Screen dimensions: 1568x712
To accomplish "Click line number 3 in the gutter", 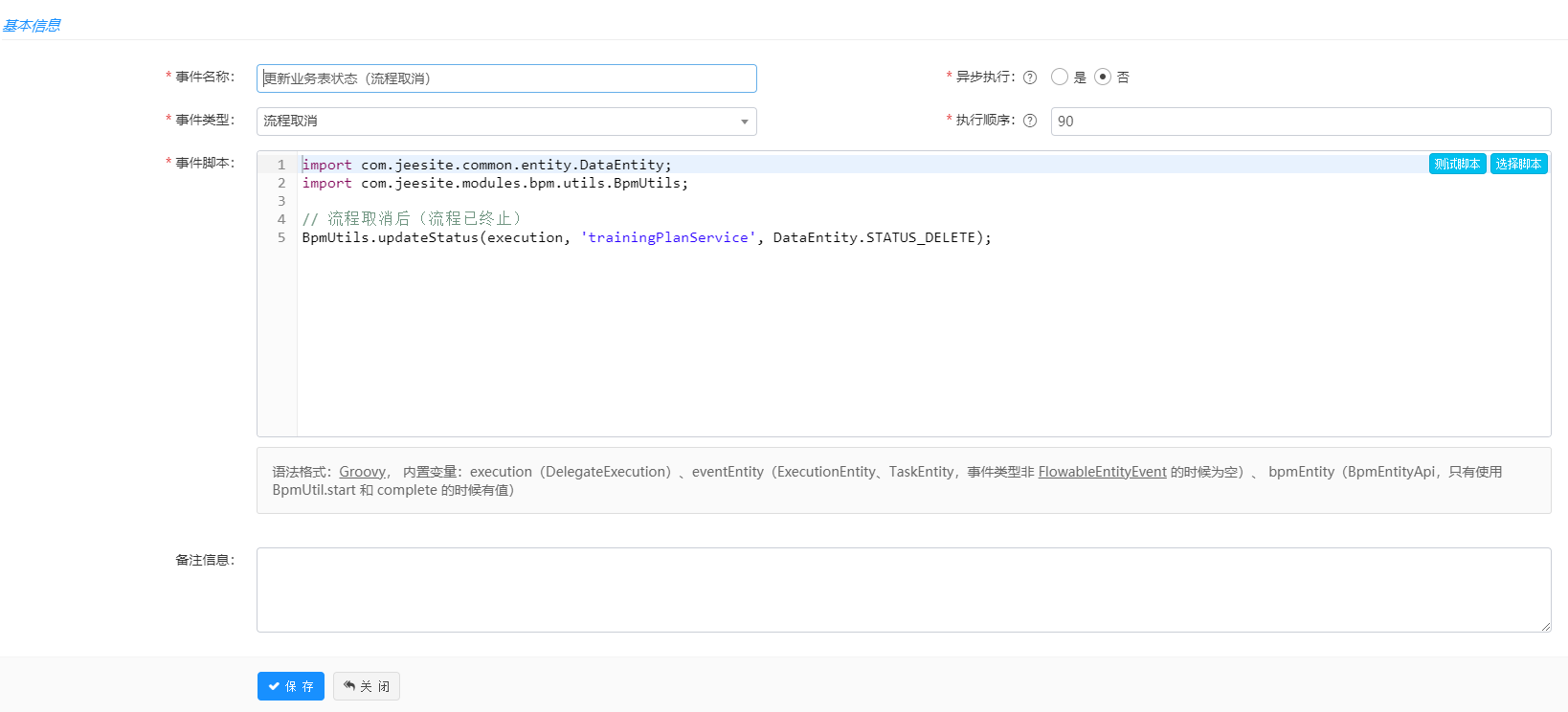I will click(x=281, y=201).
